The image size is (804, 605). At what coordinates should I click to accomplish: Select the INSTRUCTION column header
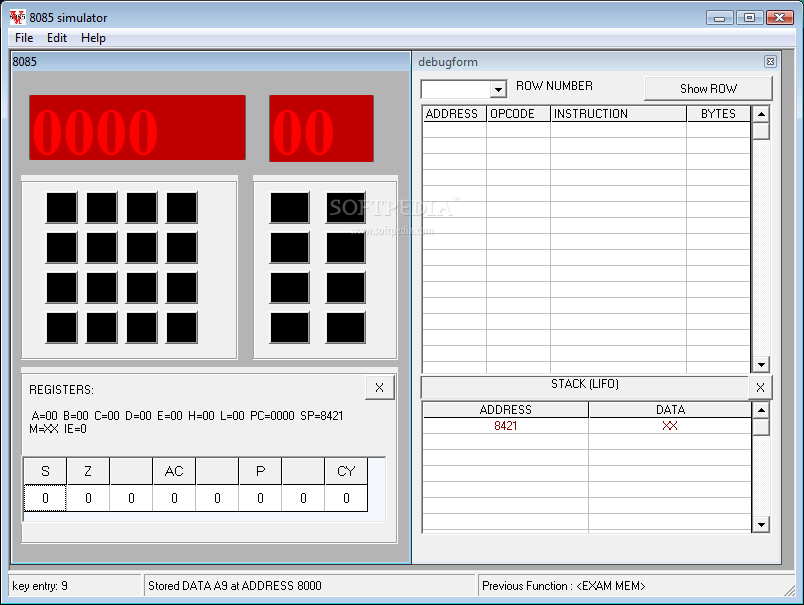[618, 114]
